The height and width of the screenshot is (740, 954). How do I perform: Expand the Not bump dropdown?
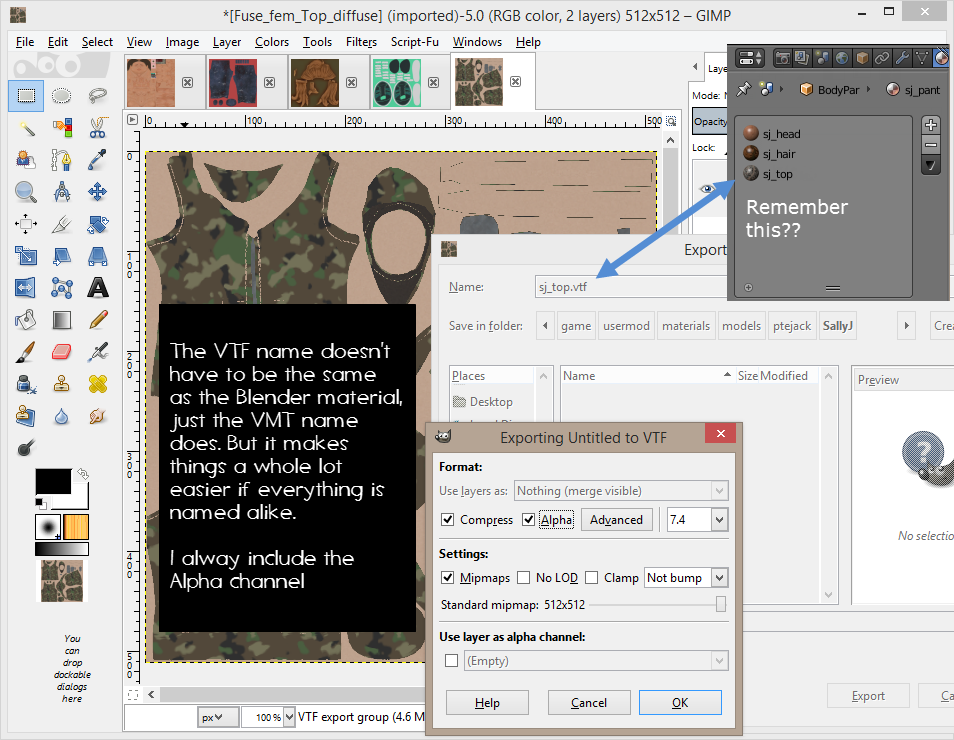pyautogui.click(x=718, y=578)
